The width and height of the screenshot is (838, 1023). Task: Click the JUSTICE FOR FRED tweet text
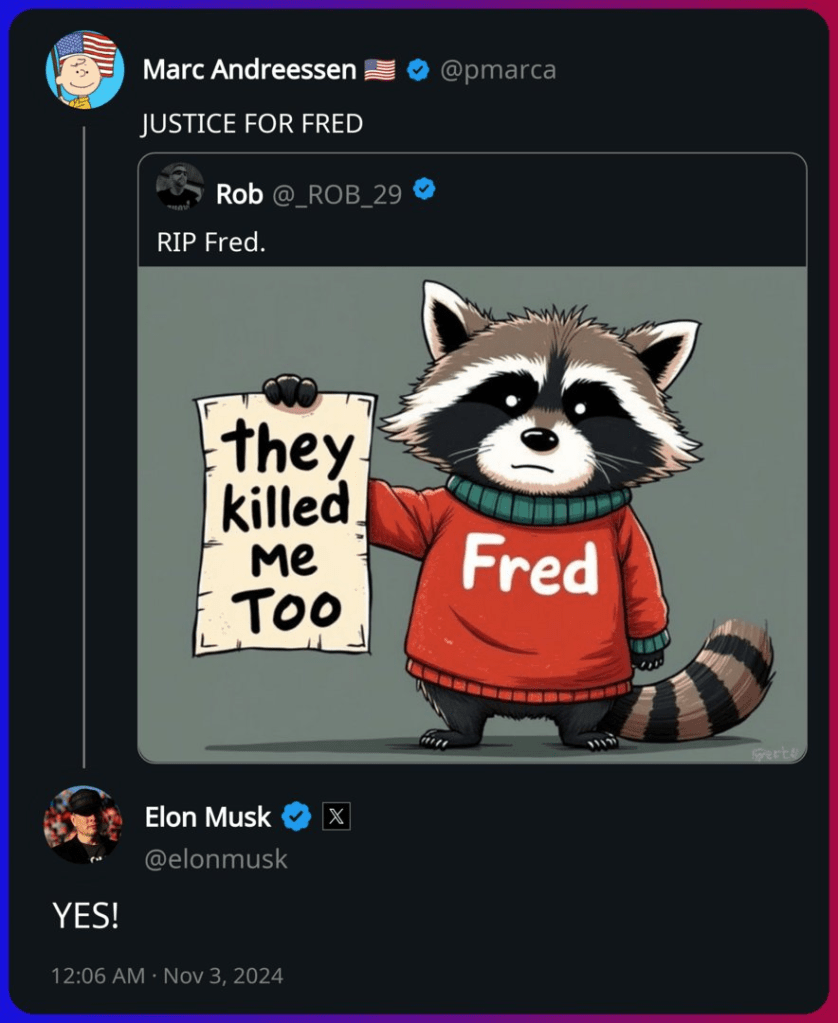[x=251, y=124]
